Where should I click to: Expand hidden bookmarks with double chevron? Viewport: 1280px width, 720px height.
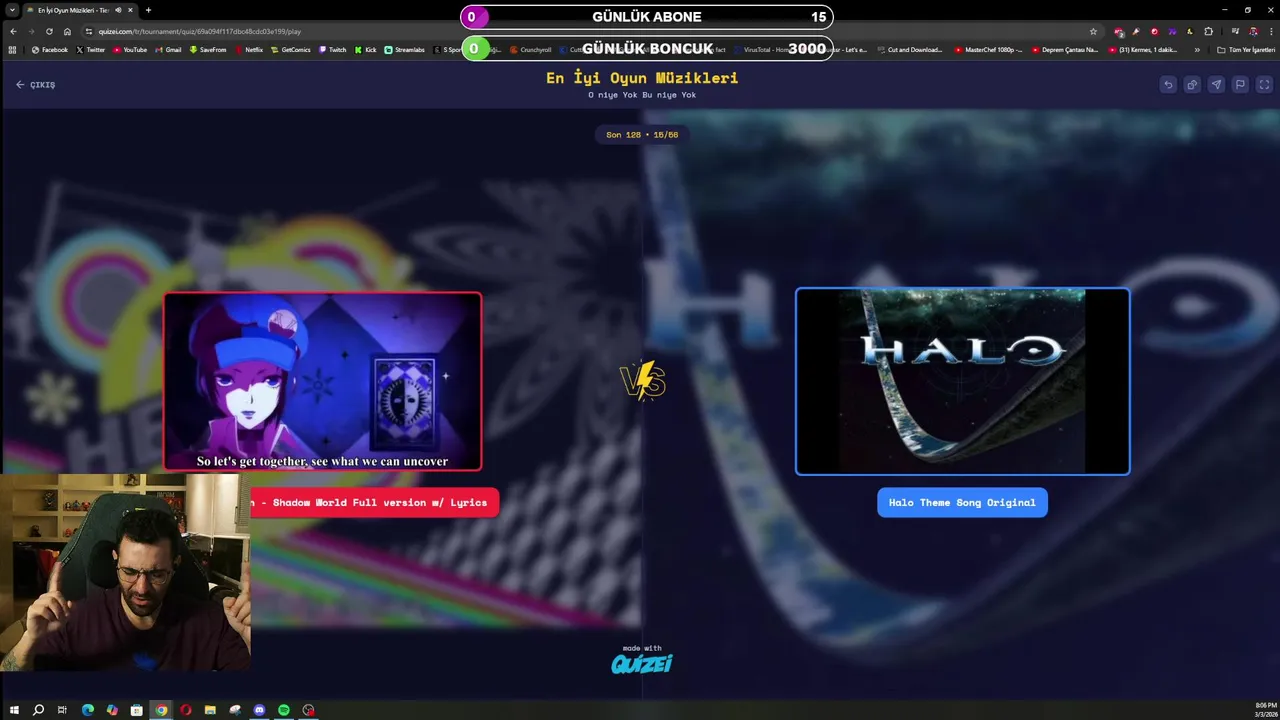1197,49
